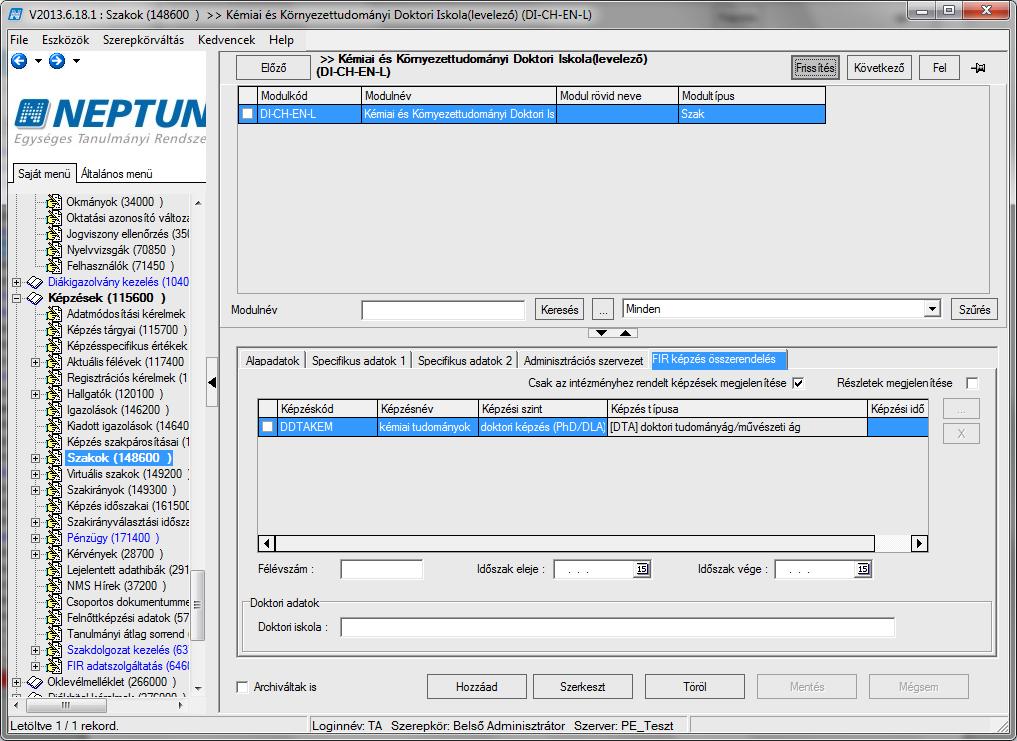Expand the Virtuális szakok tree node
The height and width of the screenshot is (741, 1017).
(36, 474)
